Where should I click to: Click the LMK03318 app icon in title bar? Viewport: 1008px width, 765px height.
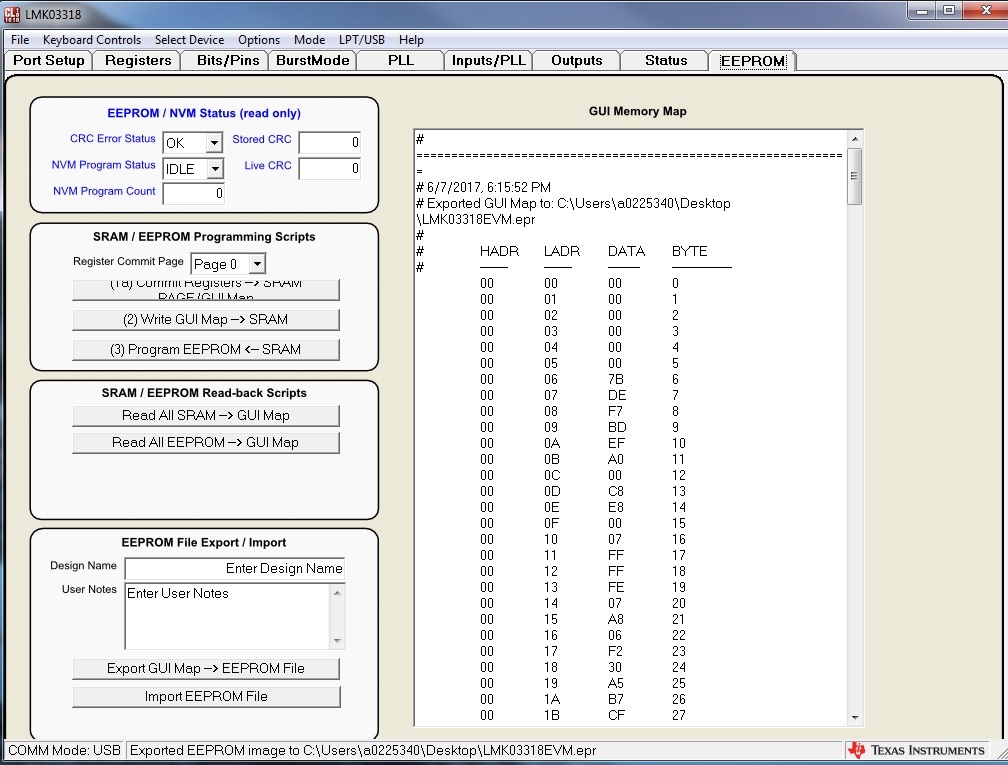tap(12, 14)
